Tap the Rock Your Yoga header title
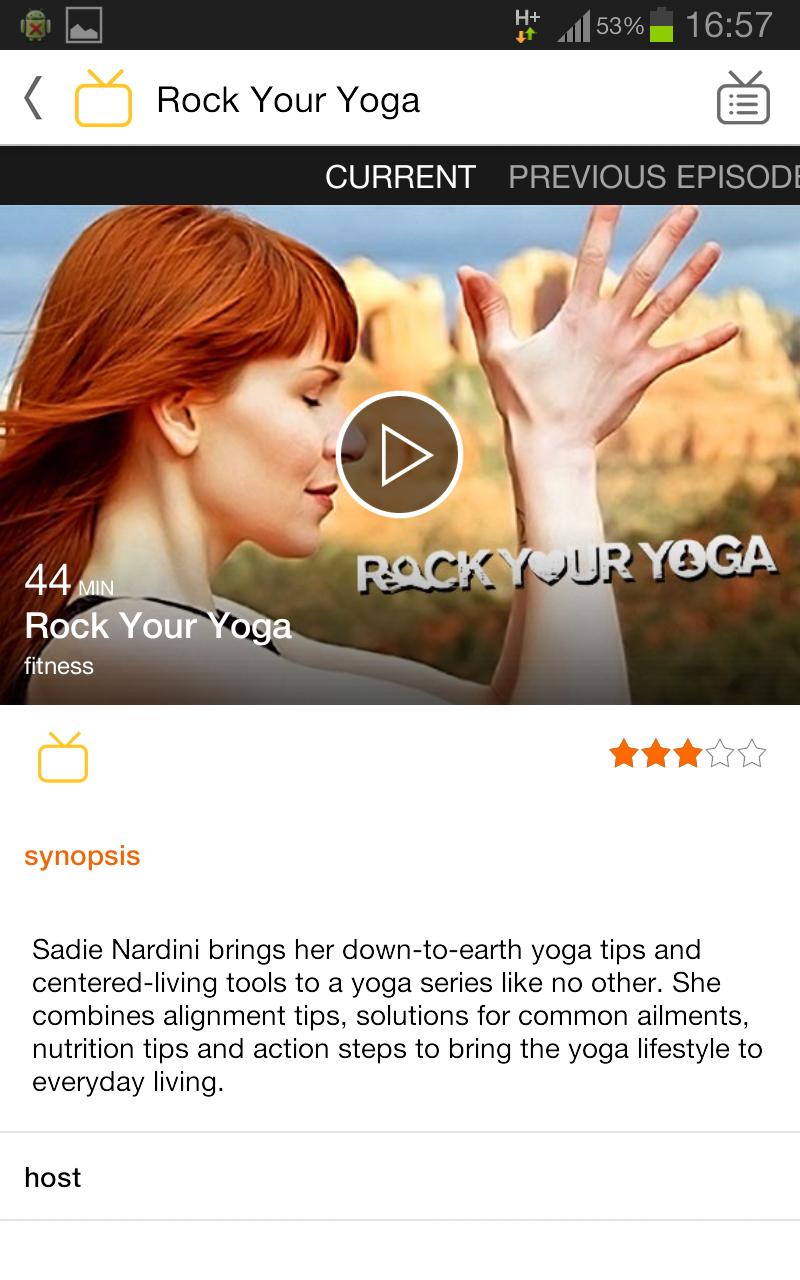The height and width of the screenshot is (1280, 800). pos(288,100)
